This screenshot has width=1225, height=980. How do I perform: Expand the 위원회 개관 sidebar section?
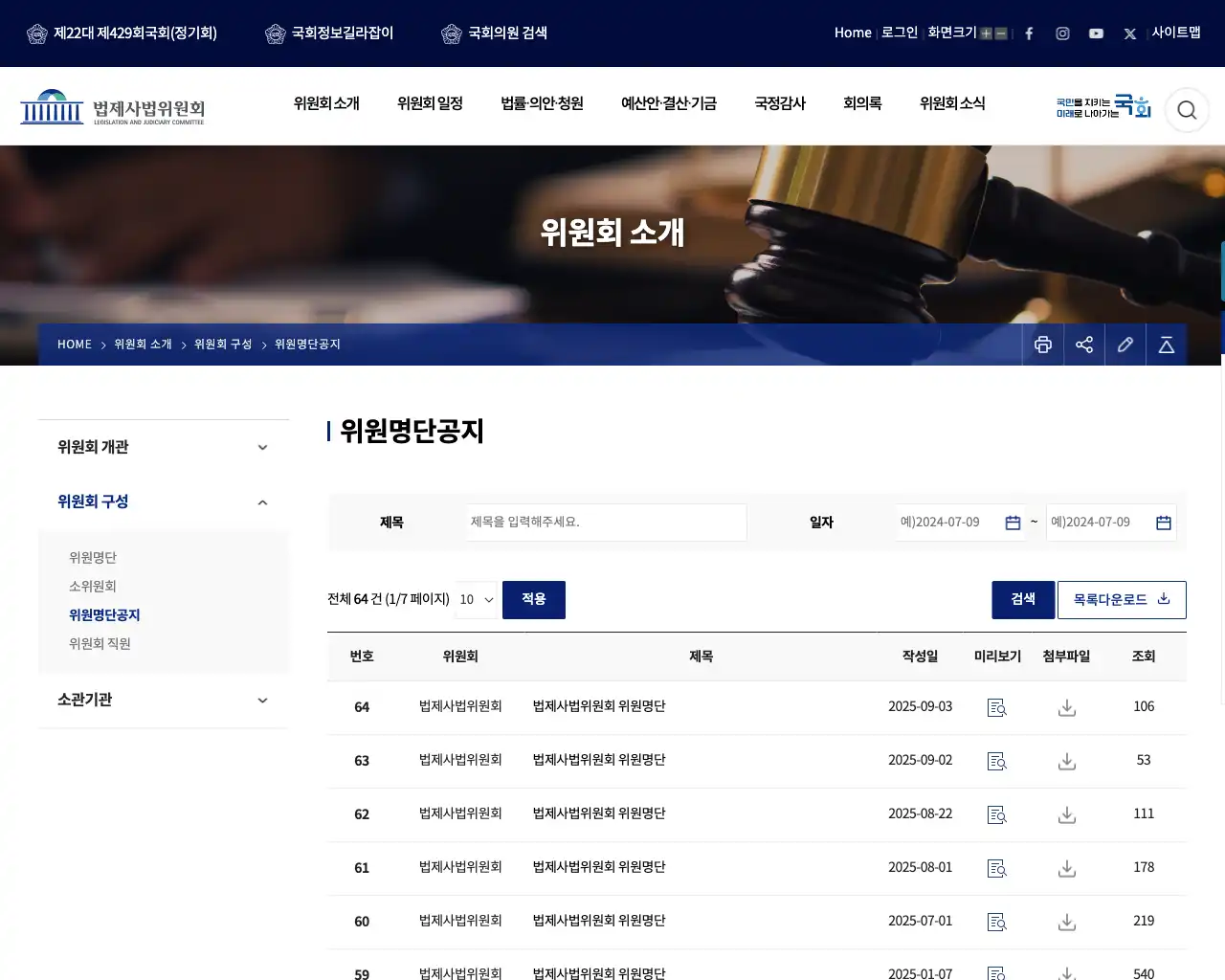coord(164,447)
